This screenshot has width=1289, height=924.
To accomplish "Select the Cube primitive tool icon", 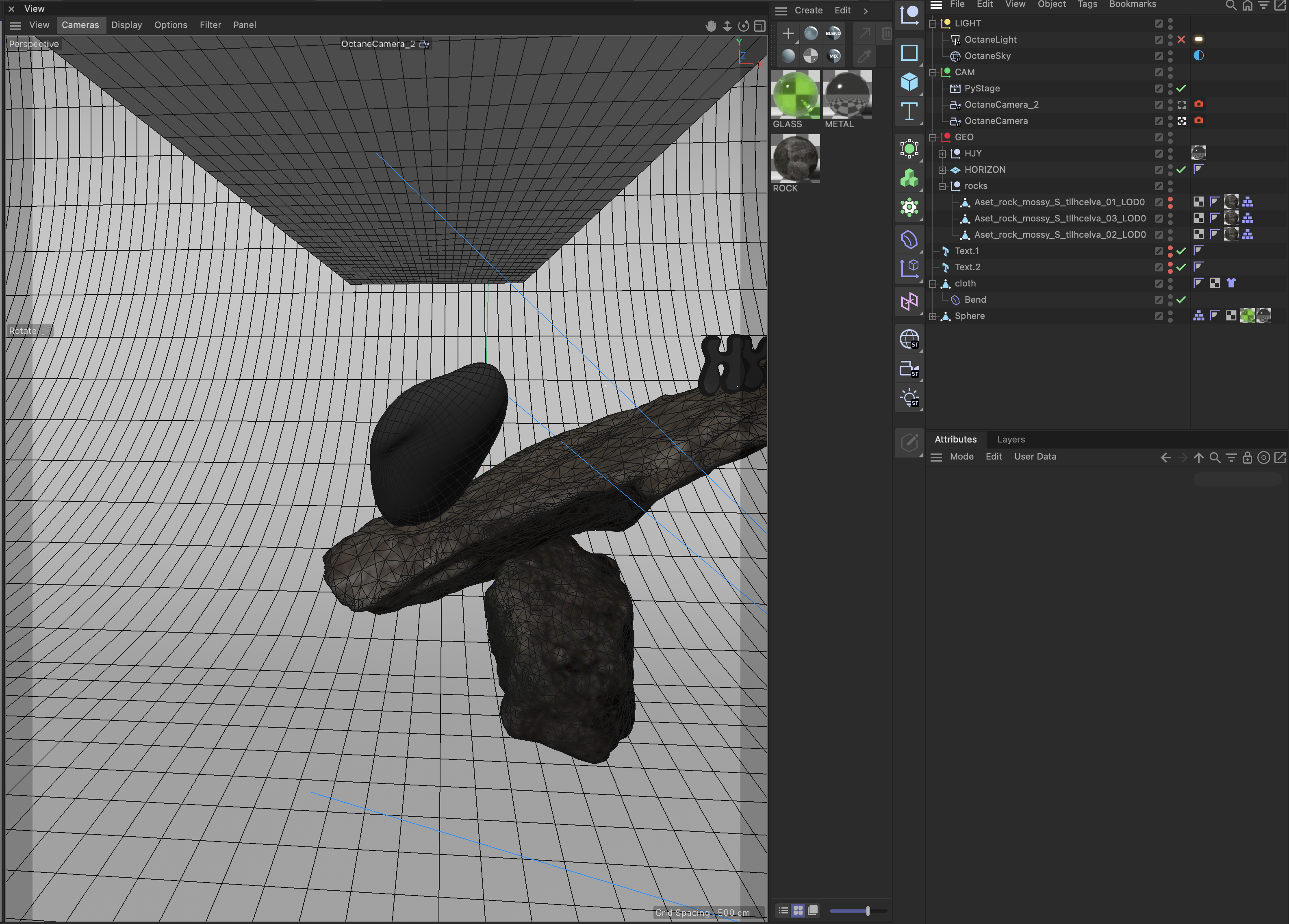I will [x=909, y=82].
